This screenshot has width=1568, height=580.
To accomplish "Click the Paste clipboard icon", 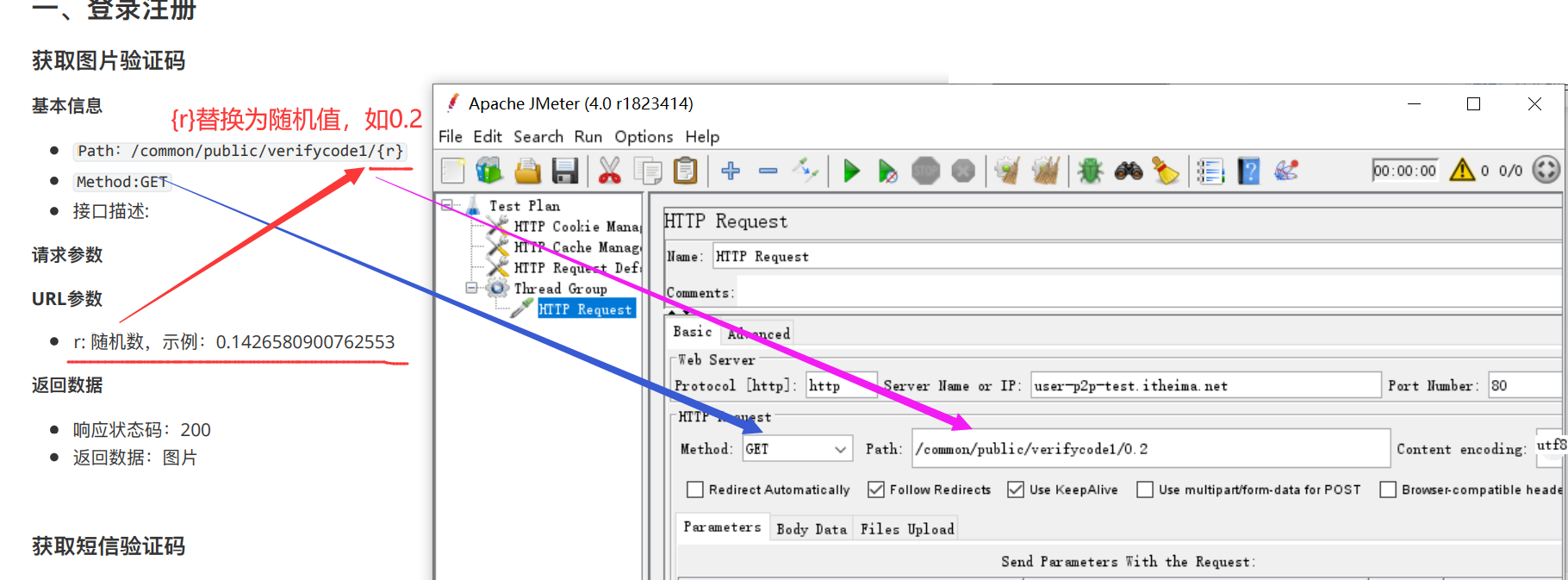I will pos(685,171).
